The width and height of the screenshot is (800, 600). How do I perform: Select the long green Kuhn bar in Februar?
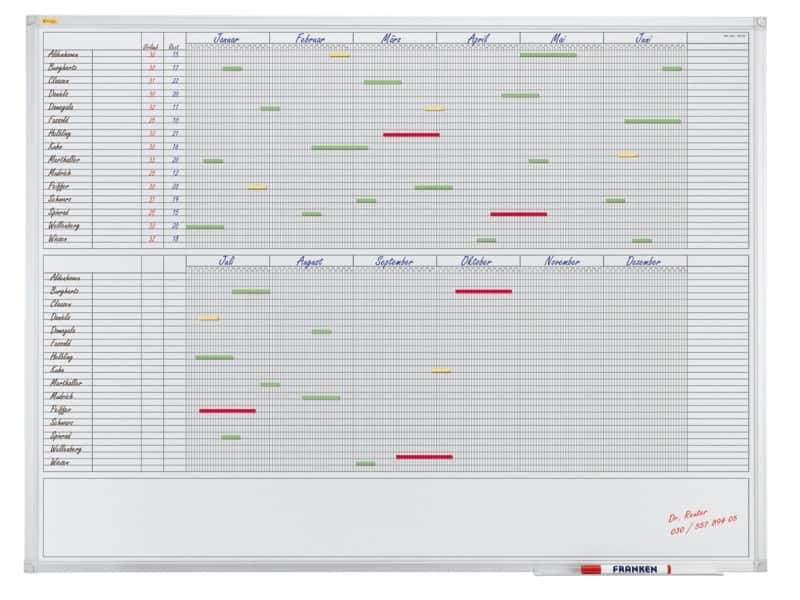point(339,147)
